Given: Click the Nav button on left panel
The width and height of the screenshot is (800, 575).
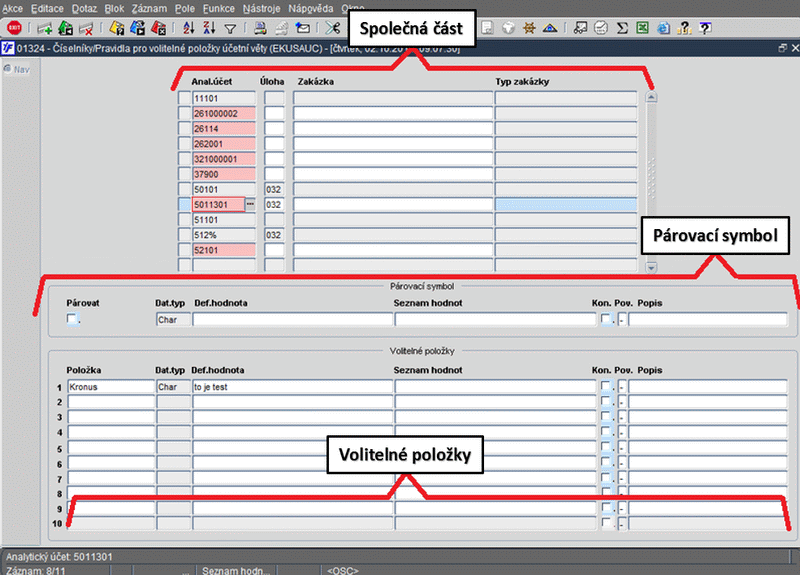Looking at the screenshot, I should [x=17, y=69].
